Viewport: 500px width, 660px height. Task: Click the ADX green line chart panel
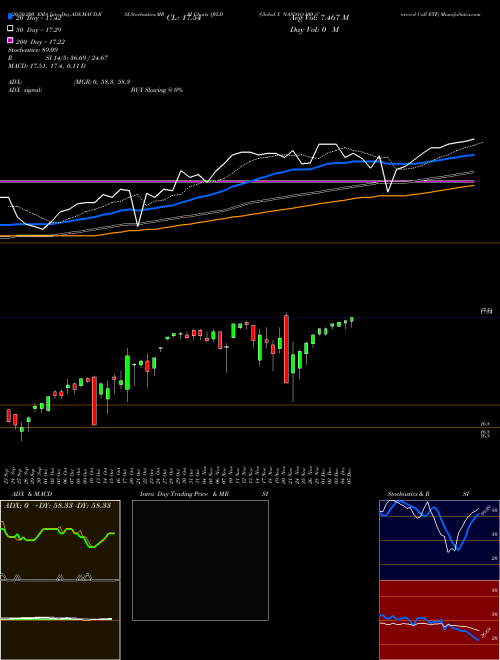click(x=60, y=540)
